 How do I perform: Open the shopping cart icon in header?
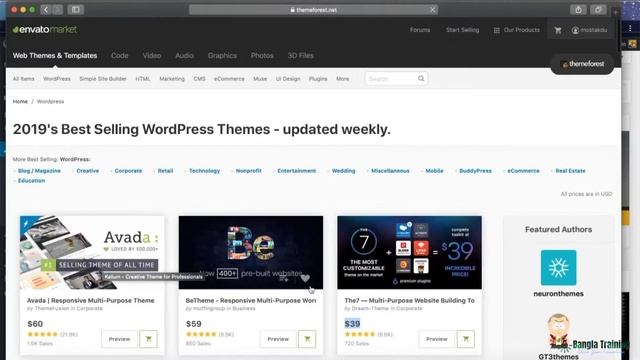tap(558, 30)
